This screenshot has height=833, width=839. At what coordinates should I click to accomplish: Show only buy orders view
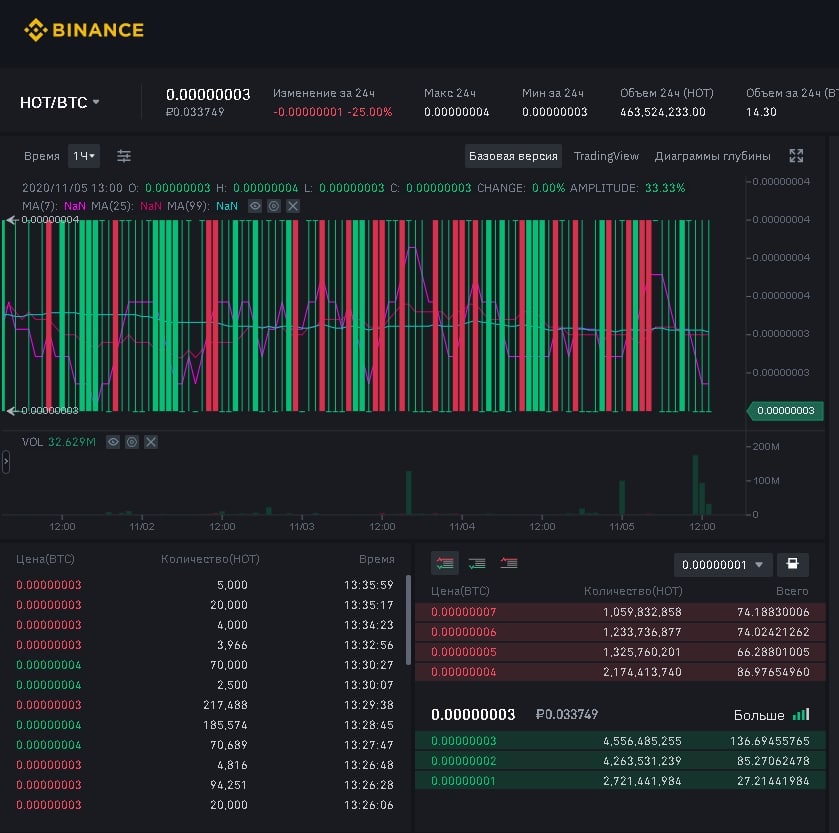(x=477, y=563)
